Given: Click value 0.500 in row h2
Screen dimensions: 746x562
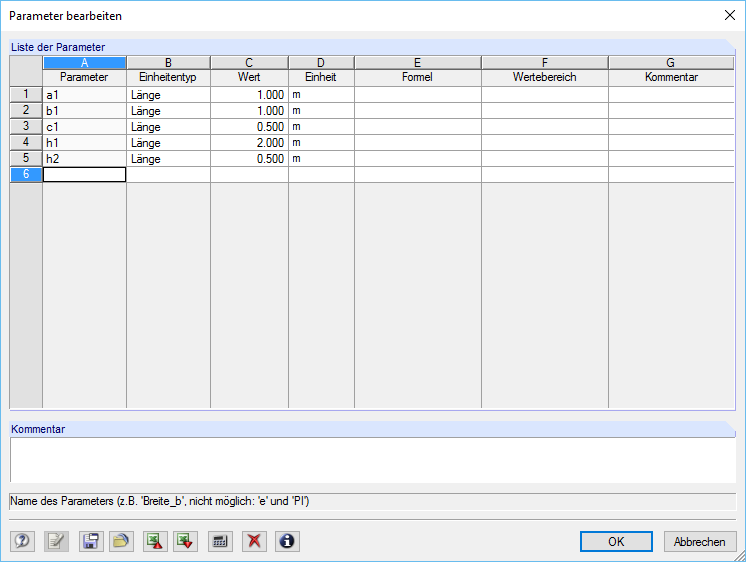Looking at the screenshot, I should 249,158.
